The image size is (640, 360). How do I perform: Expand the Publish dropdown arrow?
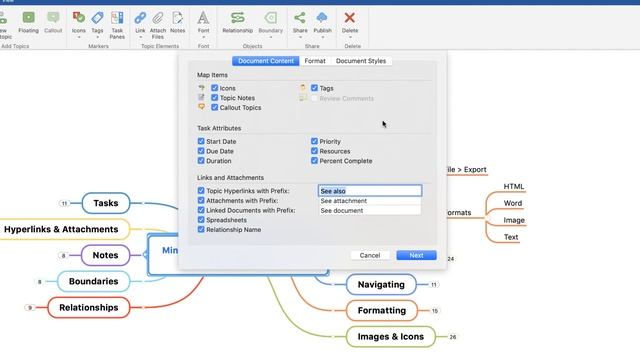point(322,38)
